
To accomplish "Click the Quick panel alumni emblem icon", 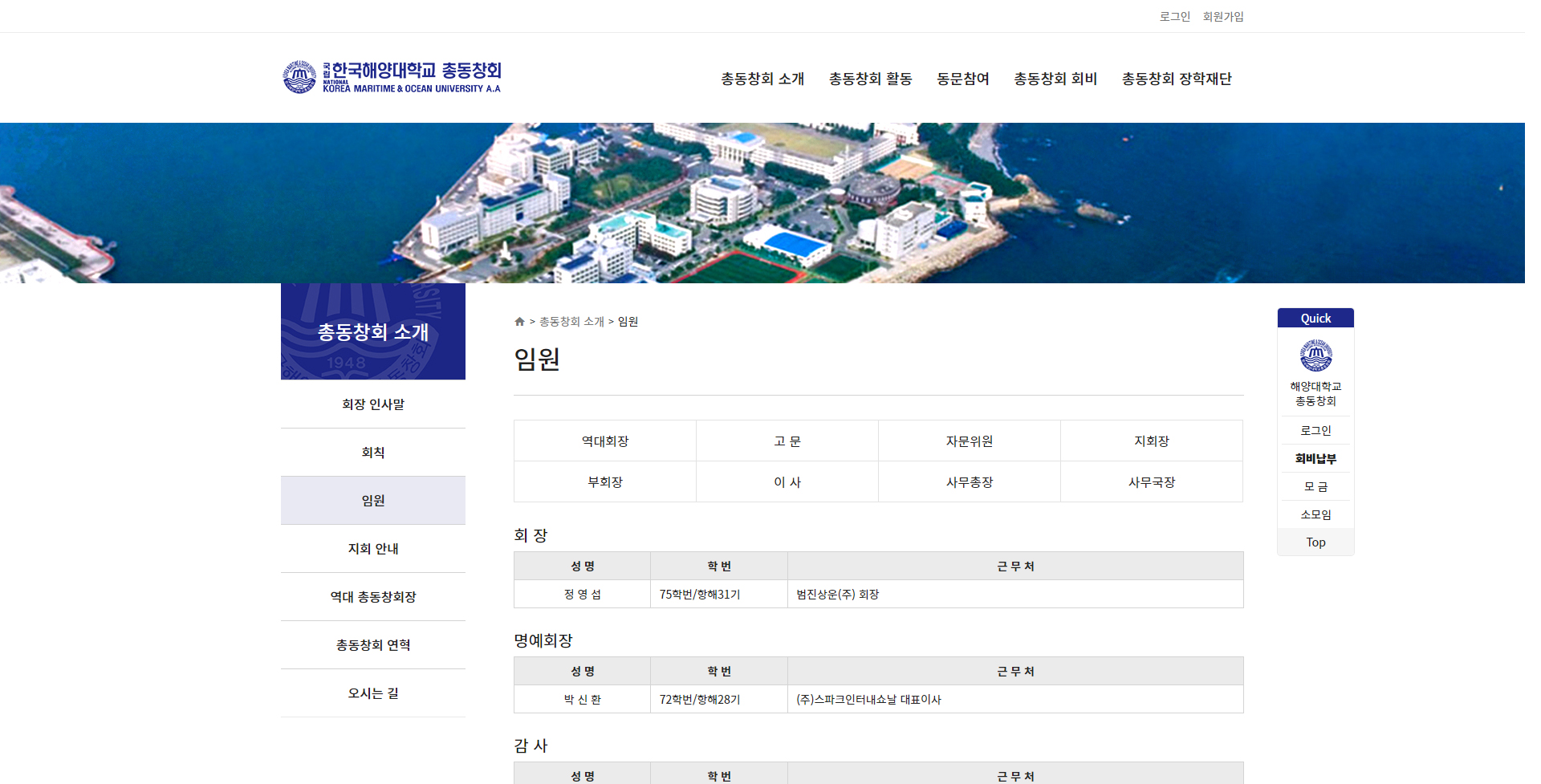I will tap(1315, 355).
